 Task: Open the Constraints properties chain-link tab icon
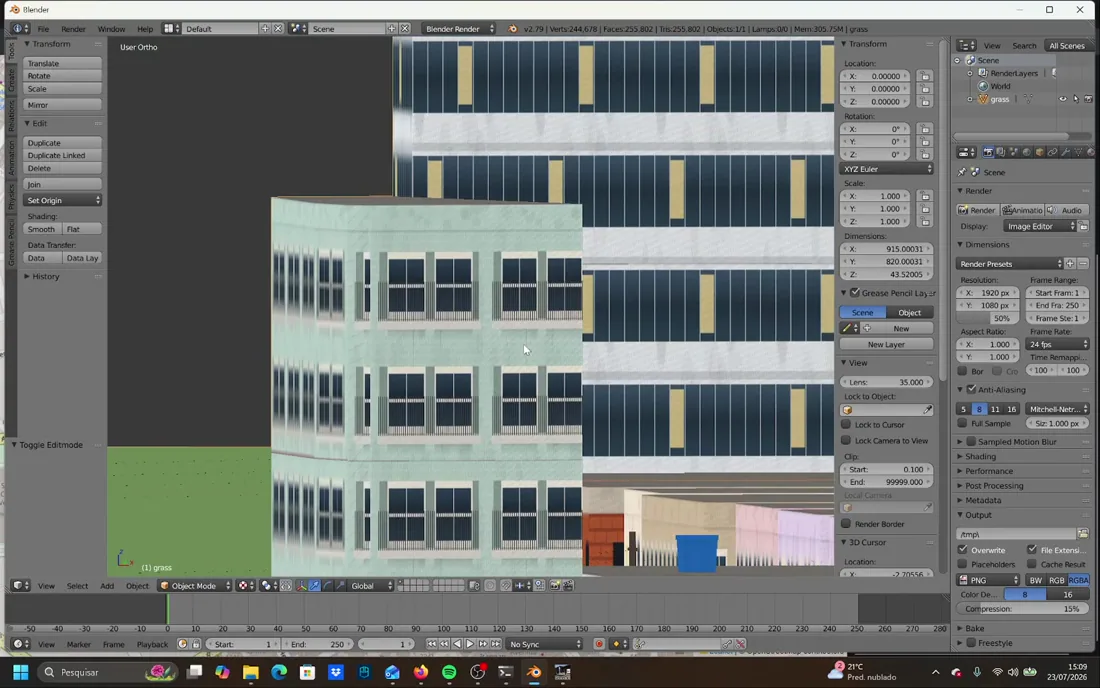coord(1052,152)
